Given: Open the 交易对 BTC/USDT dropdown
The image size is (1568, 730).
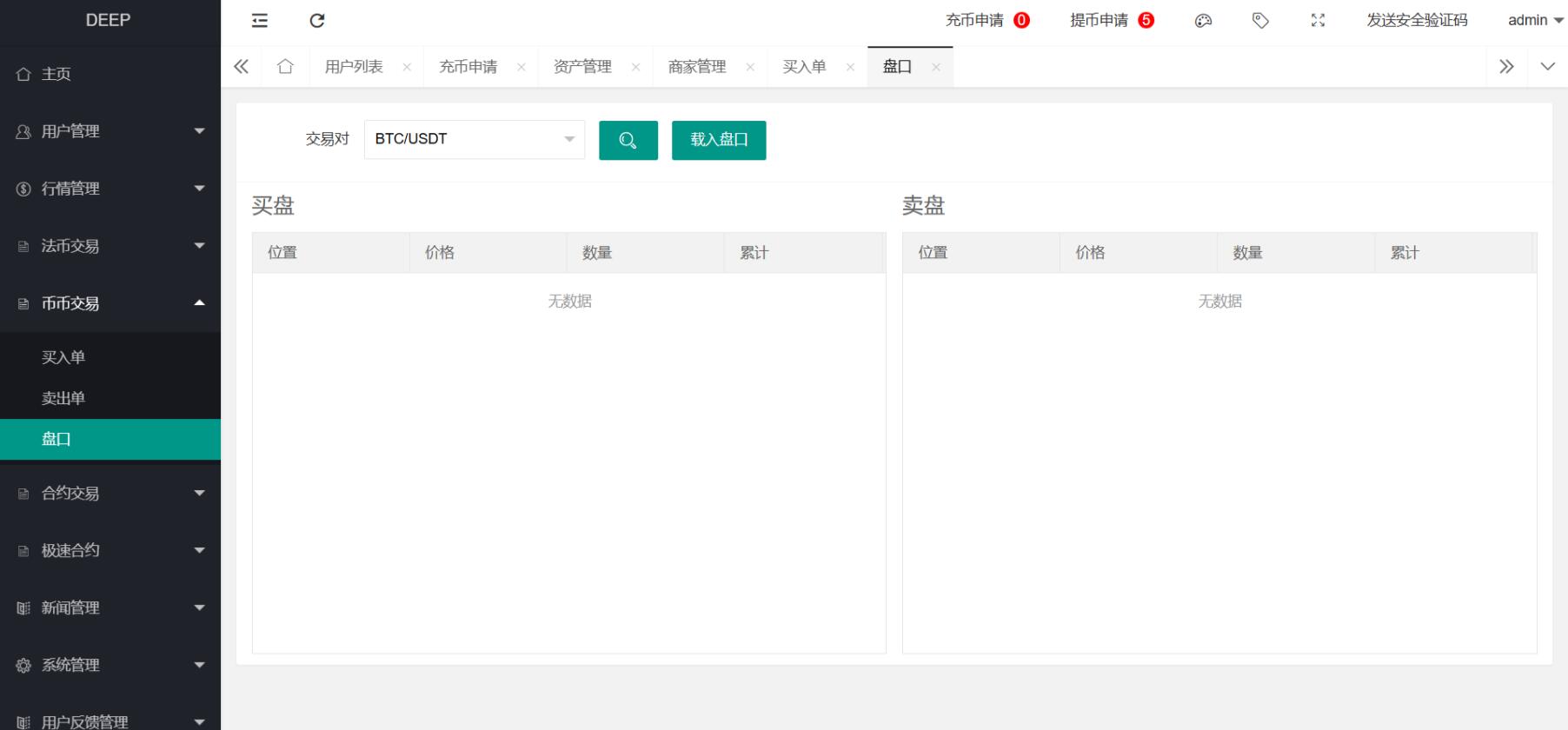Looking at the screenshot, I should [x=474, y=139].
